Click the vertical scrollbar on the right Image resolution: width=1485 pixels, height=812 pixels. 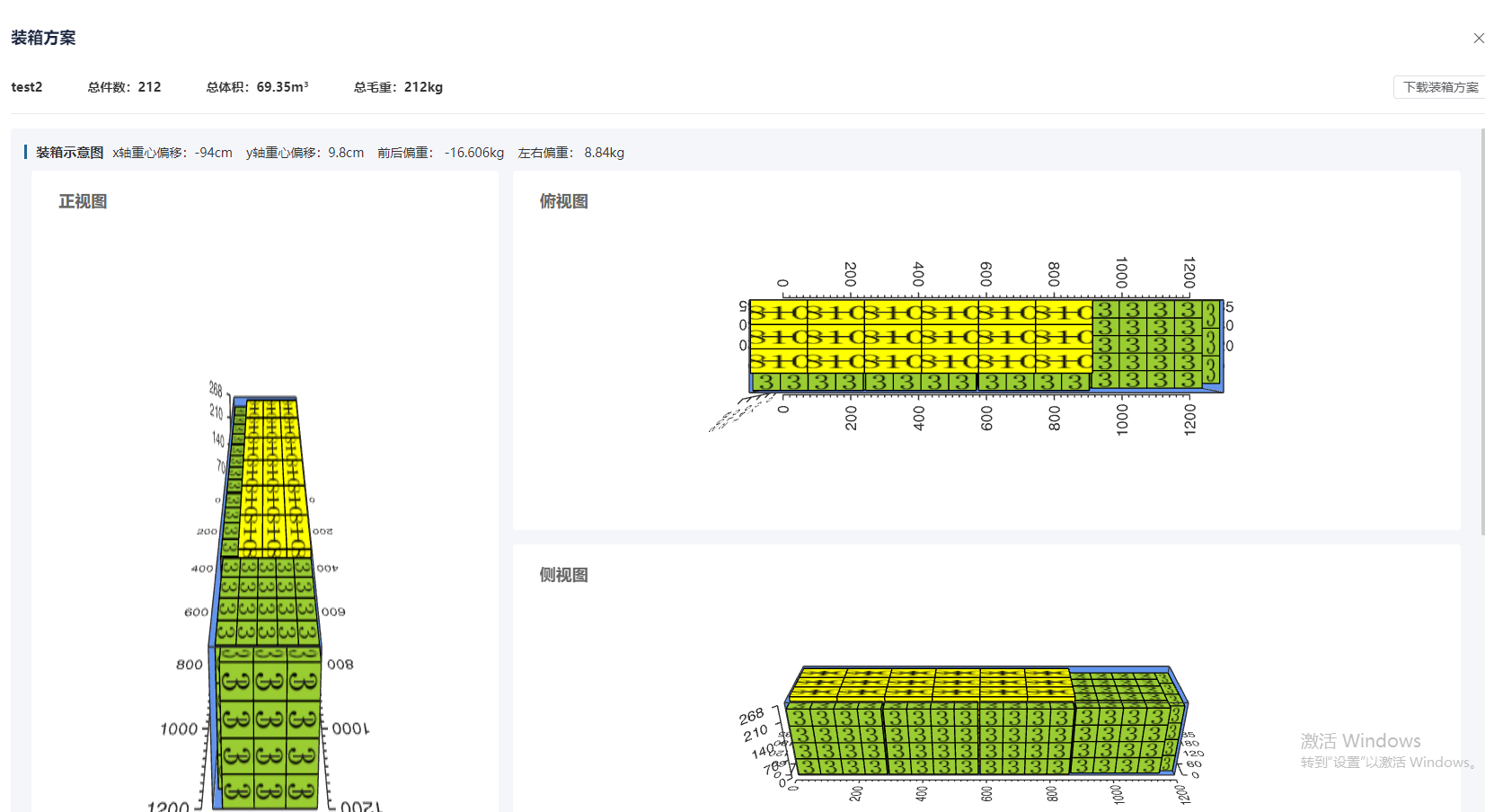[1482, 332]
